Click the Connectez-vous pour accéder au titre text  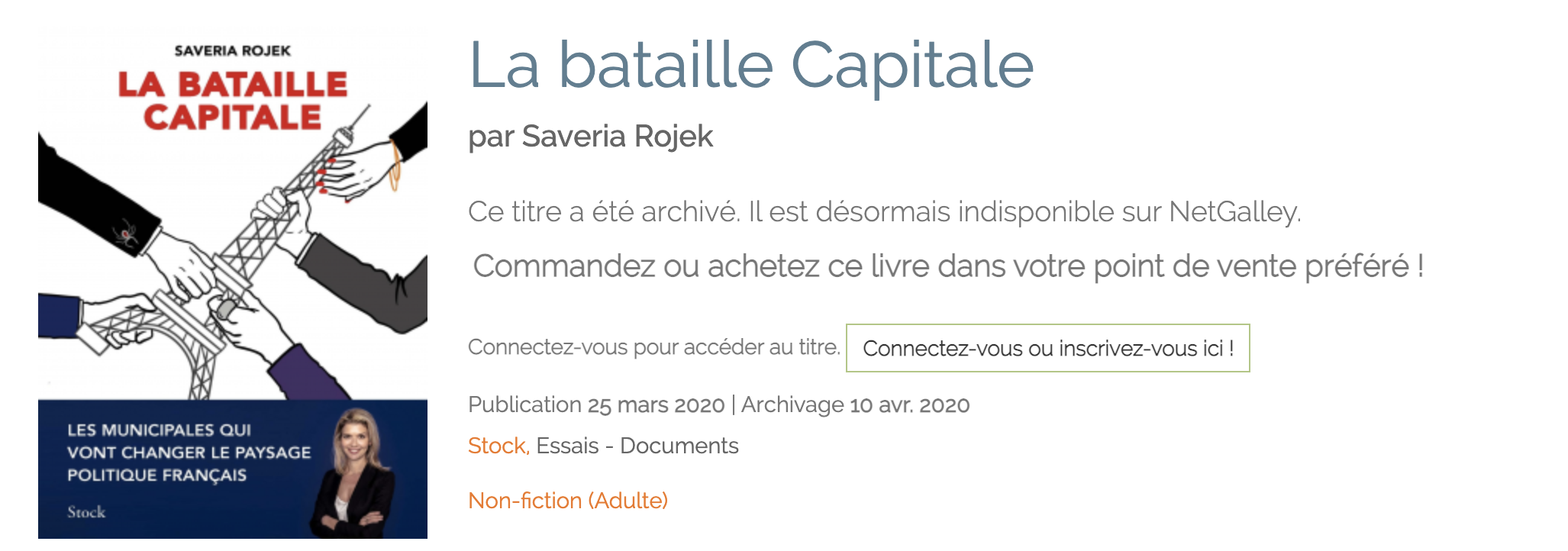tap(653, 347)
